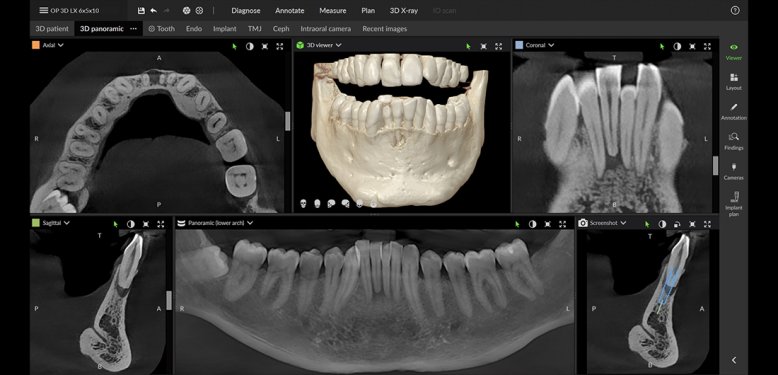778x375 pixels.
Task: Select the front-facing skull orientation preset
Action: (303, 203)
